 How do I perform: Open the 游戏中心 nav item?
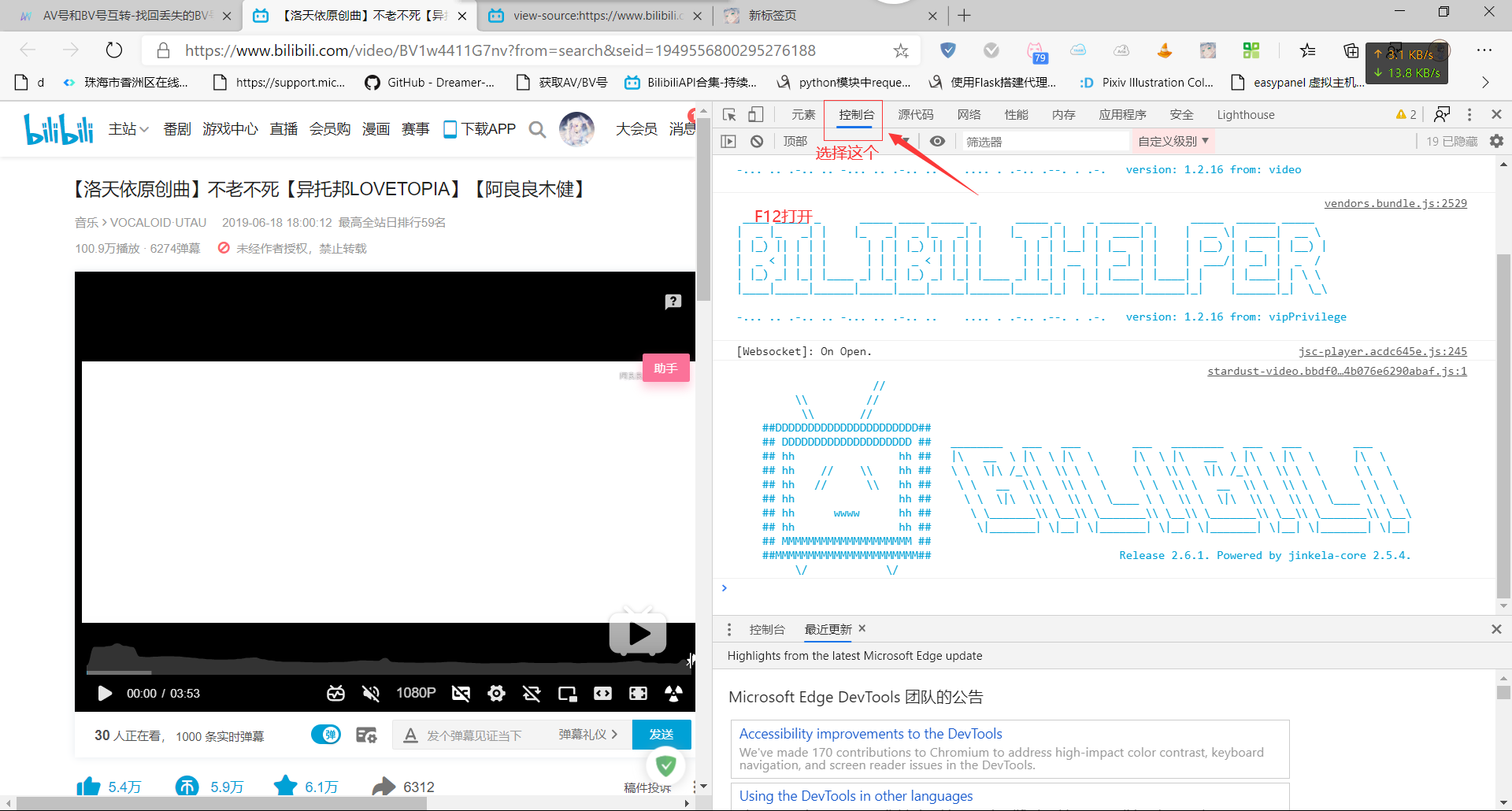230,129
